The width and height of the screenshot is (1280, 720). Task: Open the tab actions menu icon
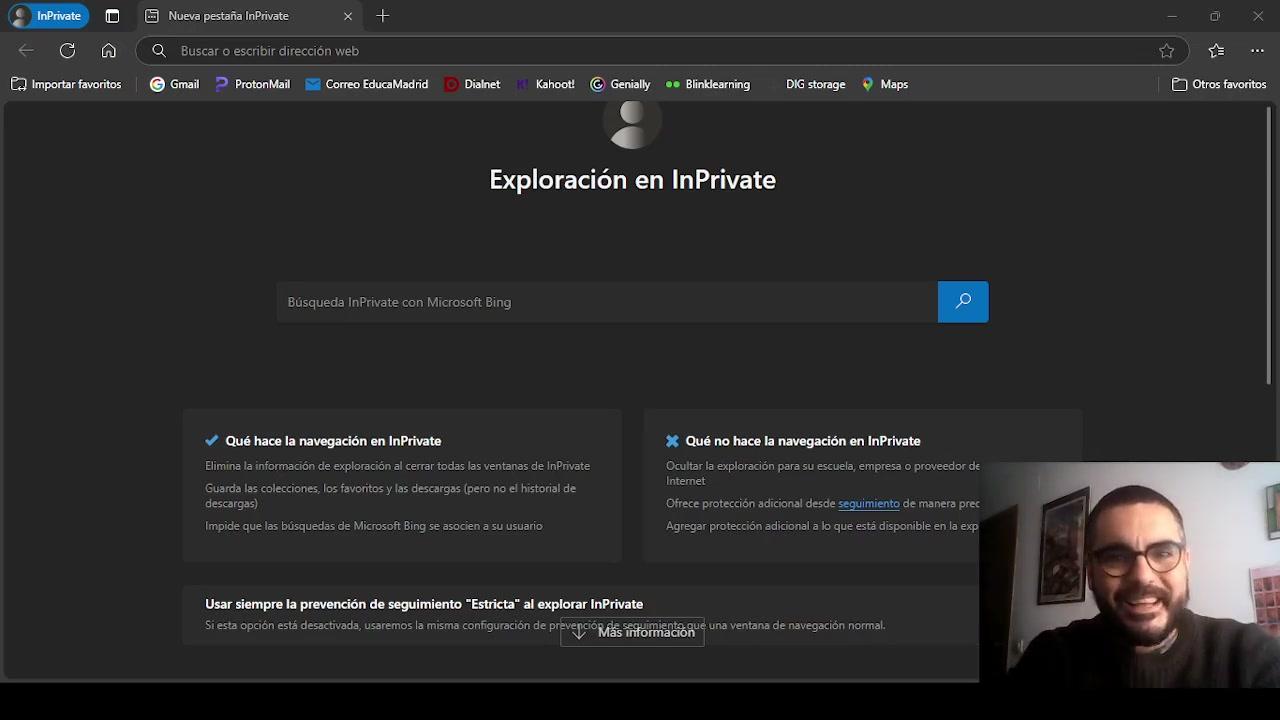coord(112,16)
